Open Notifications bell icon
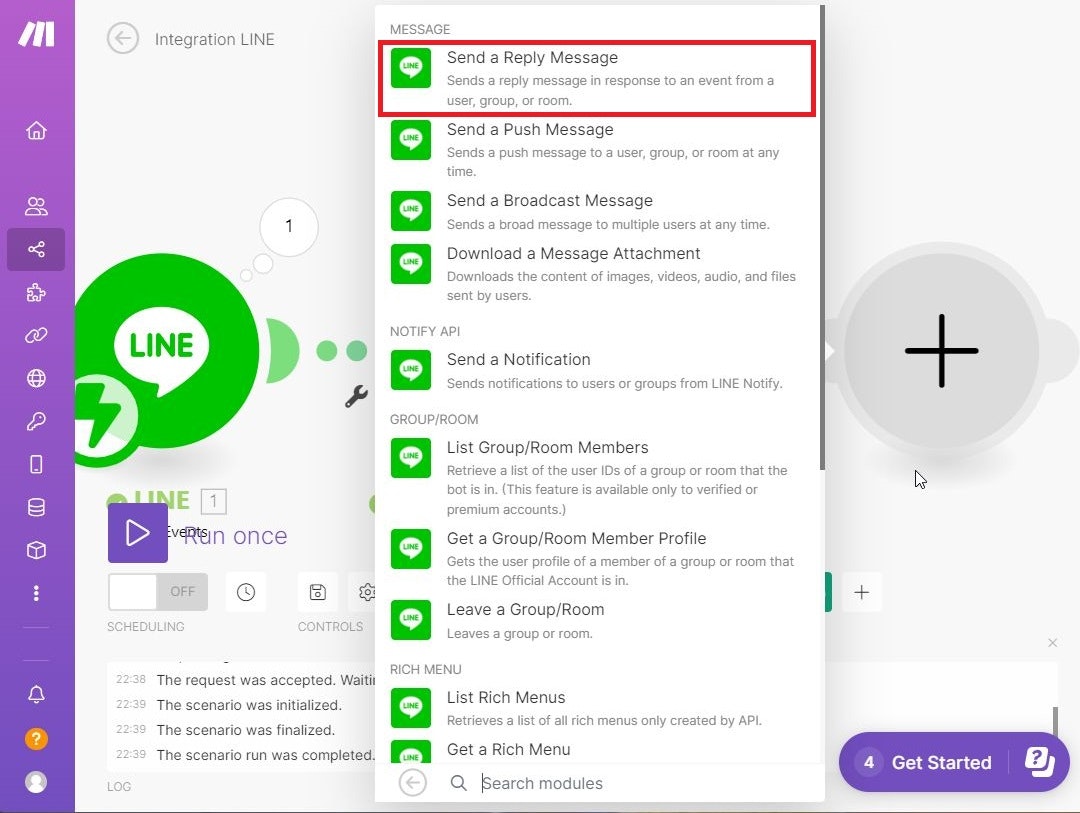The height and width of the screenshot is (813, 1080). (x=37, y=694)
